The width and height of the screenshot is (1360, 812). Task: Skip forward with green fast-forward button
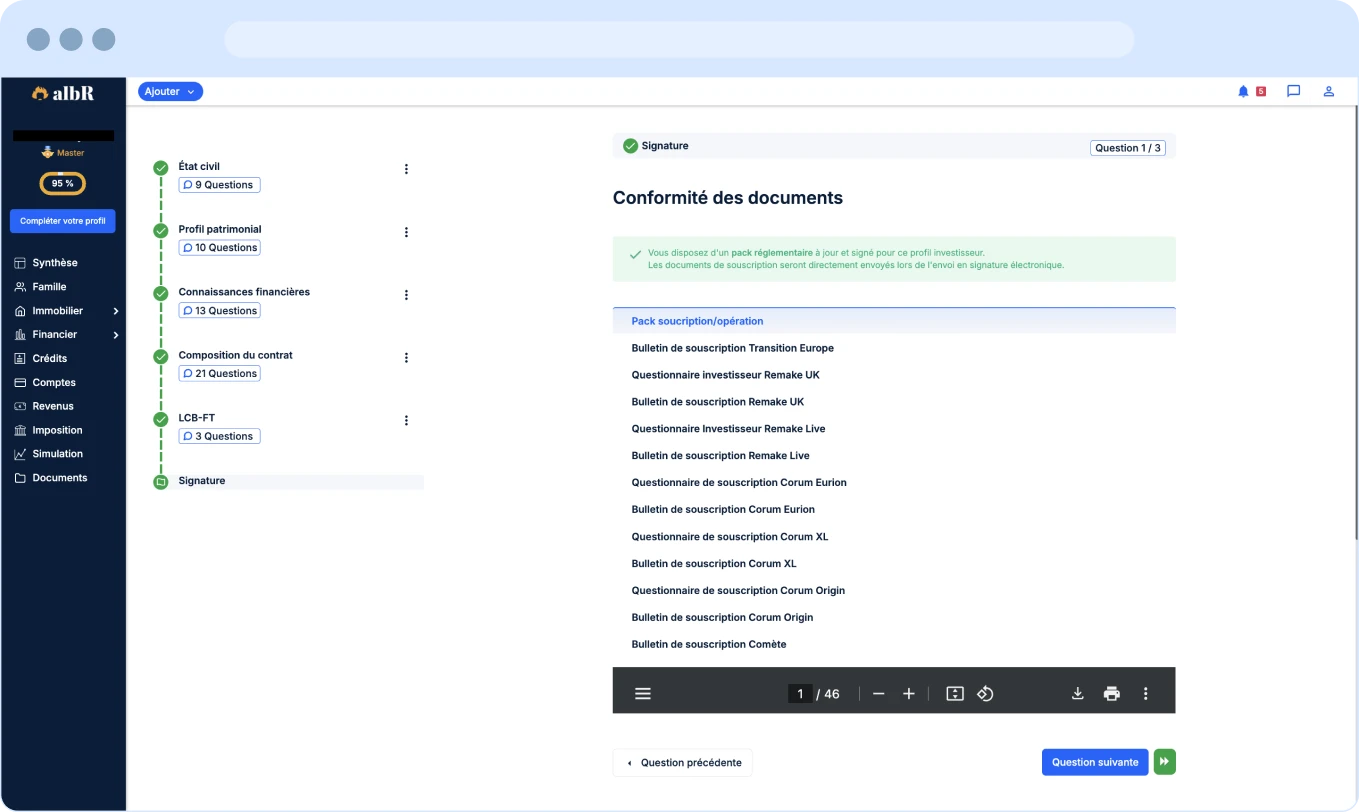(1164, 762)
